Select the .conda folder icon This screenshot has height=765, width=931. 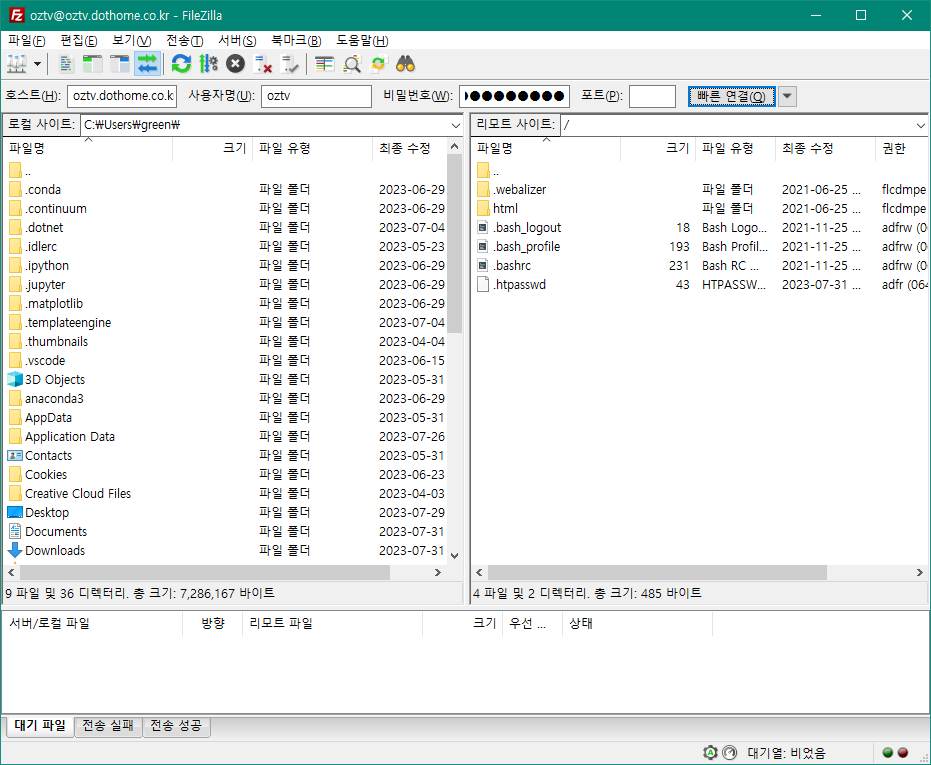pos(15,189)
